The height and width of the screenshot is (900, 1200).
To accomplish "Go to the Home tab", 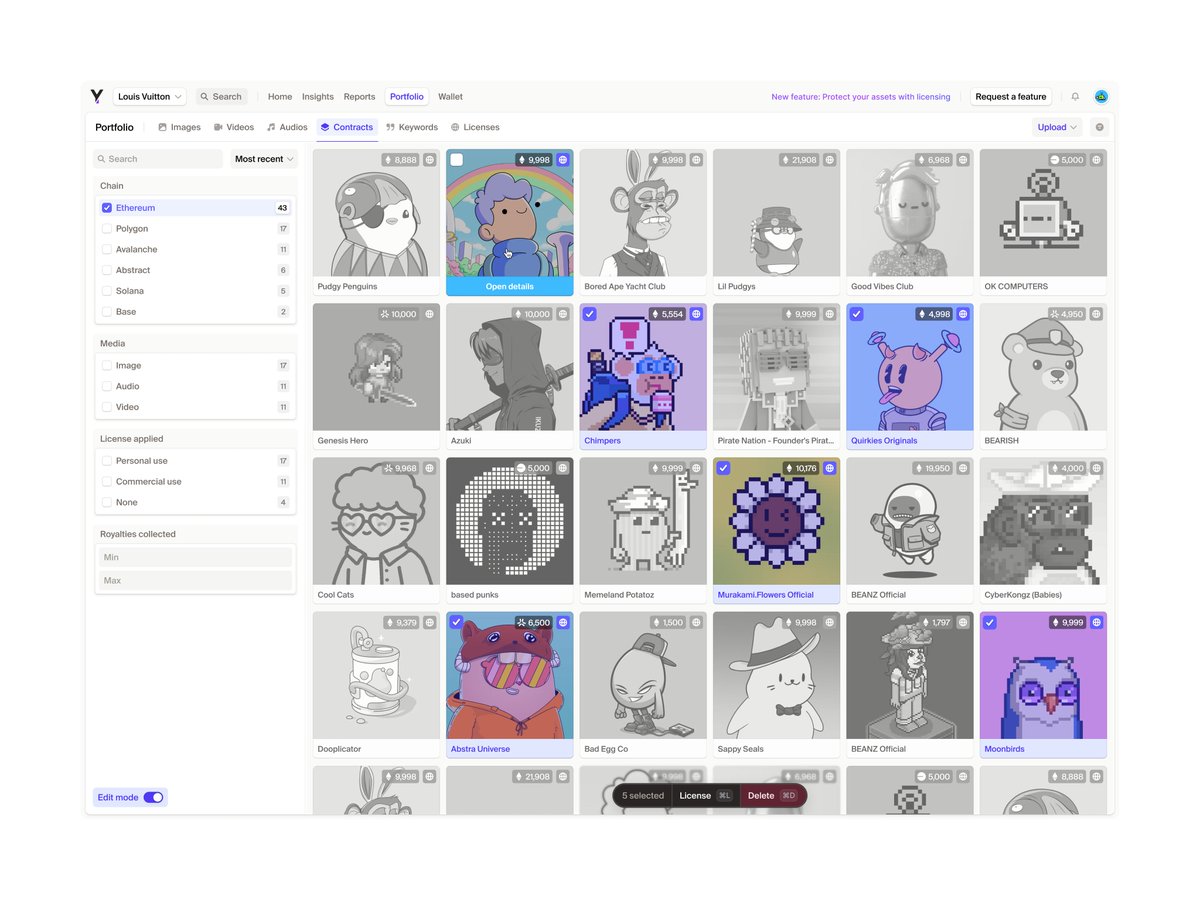I will pyautogui.click(x=280, y=97).
